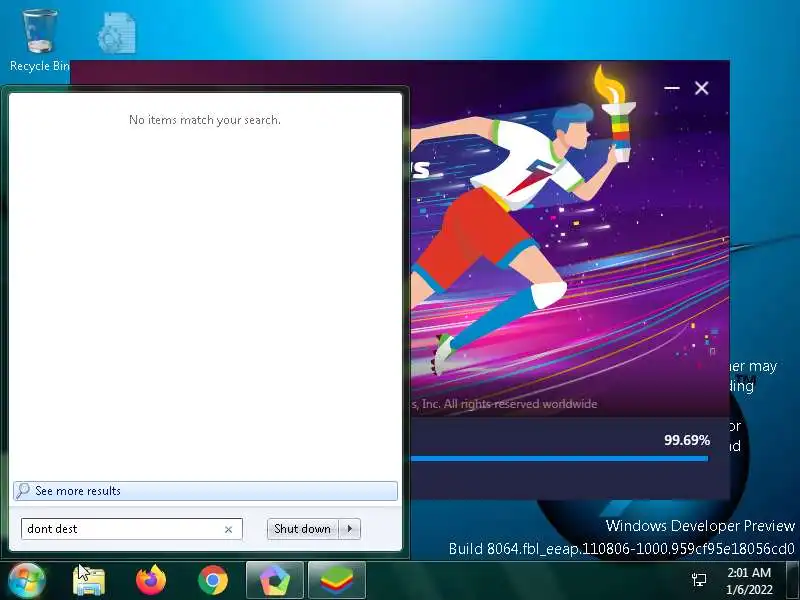Click the installer progress bar
800x600 pixels.
tap(559, 459)
